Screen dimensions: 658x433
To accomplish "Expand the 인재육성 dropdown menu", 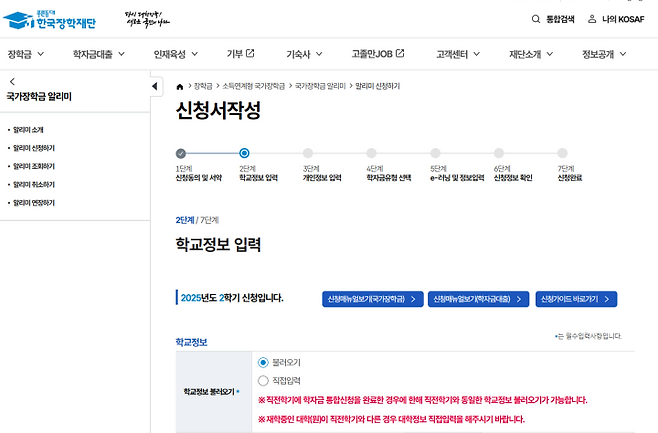I will click(x=175, y=54).
